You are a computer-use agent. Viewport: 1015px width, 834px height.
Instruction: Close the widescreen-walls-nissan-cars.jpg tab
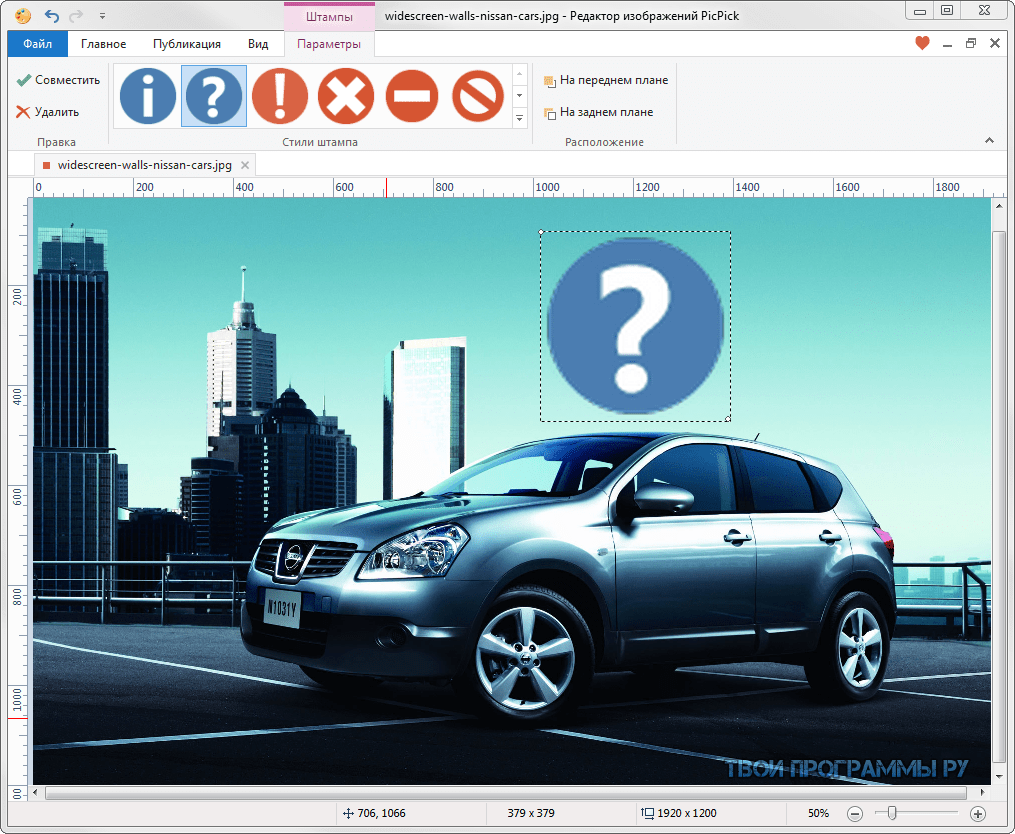pyautogui.click(x=245, y=165)
